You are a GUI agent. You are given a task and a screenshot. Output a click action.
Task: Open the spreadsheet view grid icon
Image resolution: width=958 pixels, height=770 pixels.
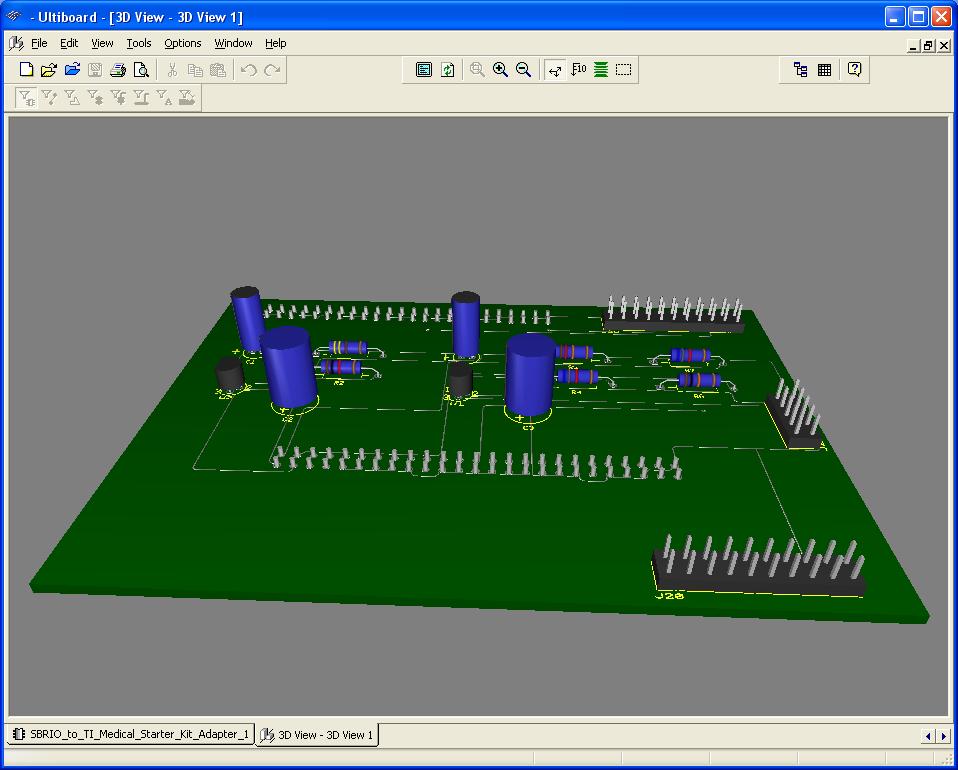tap(825, 70)
